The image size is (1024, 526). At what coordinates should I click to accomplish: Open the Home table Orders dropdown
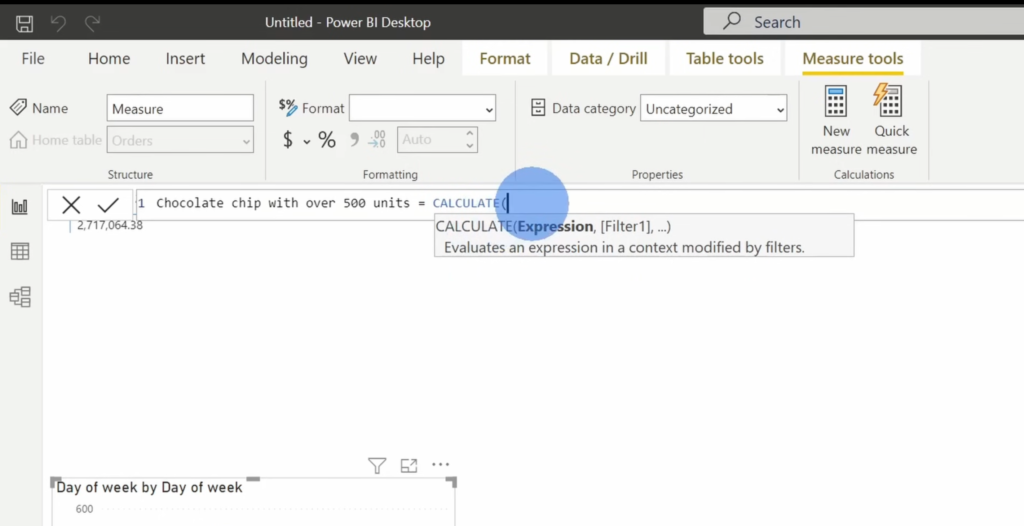pos(180,140)
